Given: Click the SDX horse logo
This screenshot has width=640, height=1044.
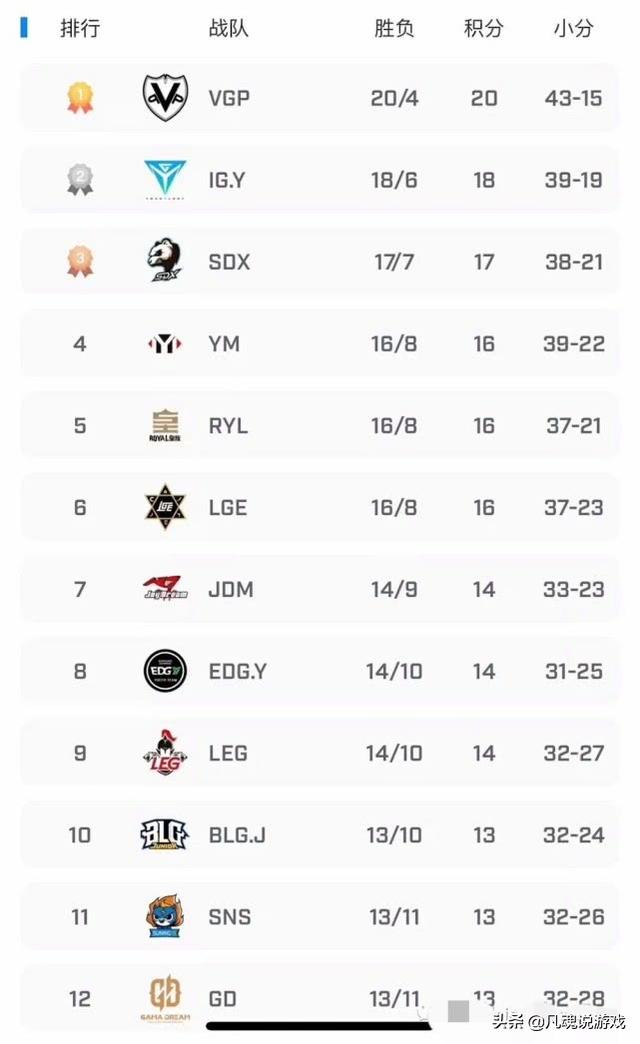Looking at the screenshot, I should [x=165, y=262].
